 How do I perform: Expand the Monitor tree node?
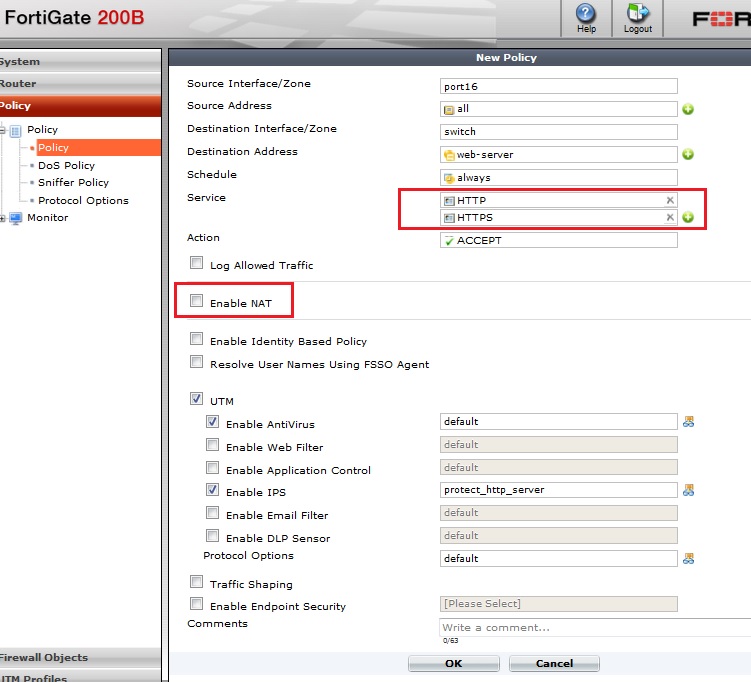tap(2, 218)
